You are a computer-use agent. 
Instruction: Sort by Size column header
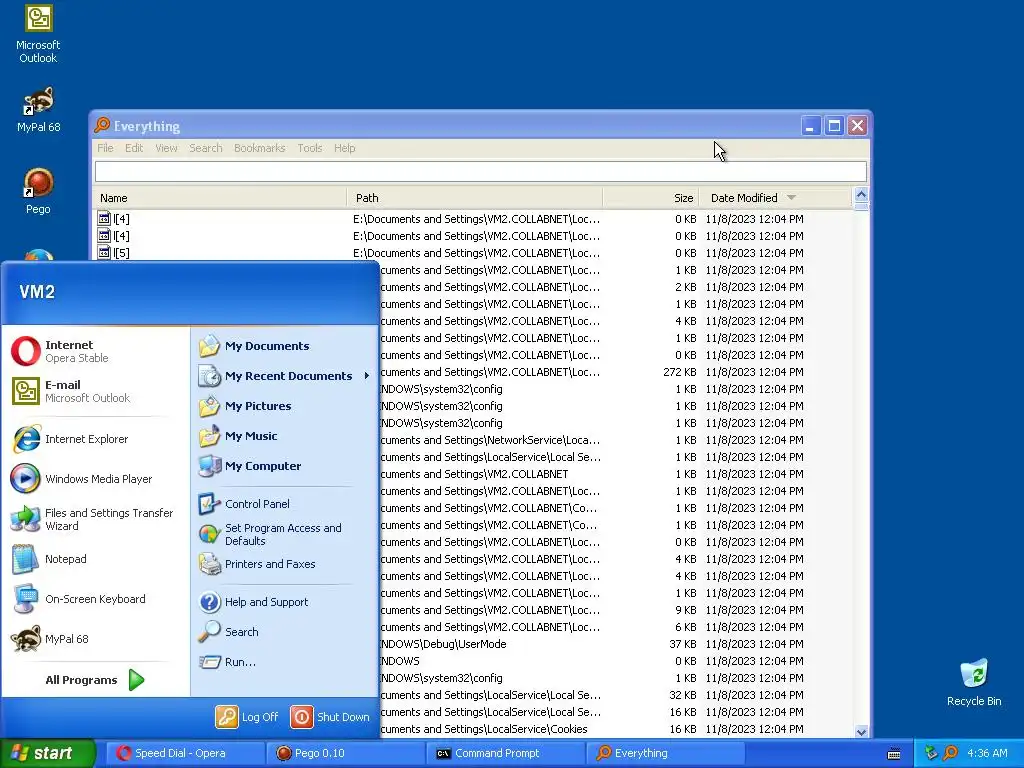(x=651, y=198)
